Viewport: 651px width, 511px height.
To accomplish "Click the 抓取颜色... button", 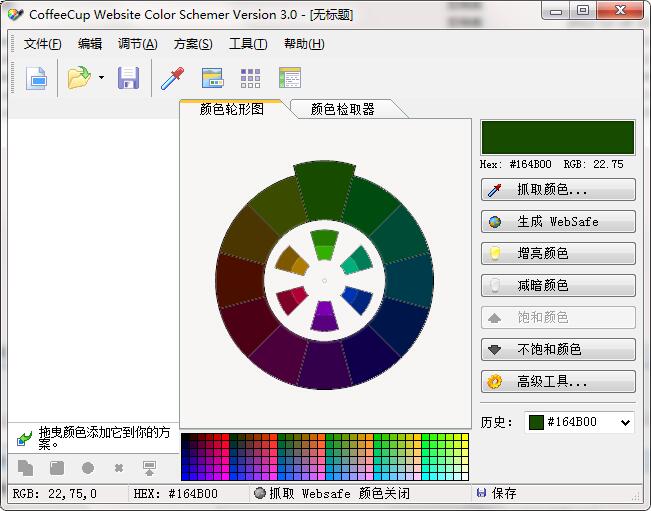I will [x=558, y=190].
